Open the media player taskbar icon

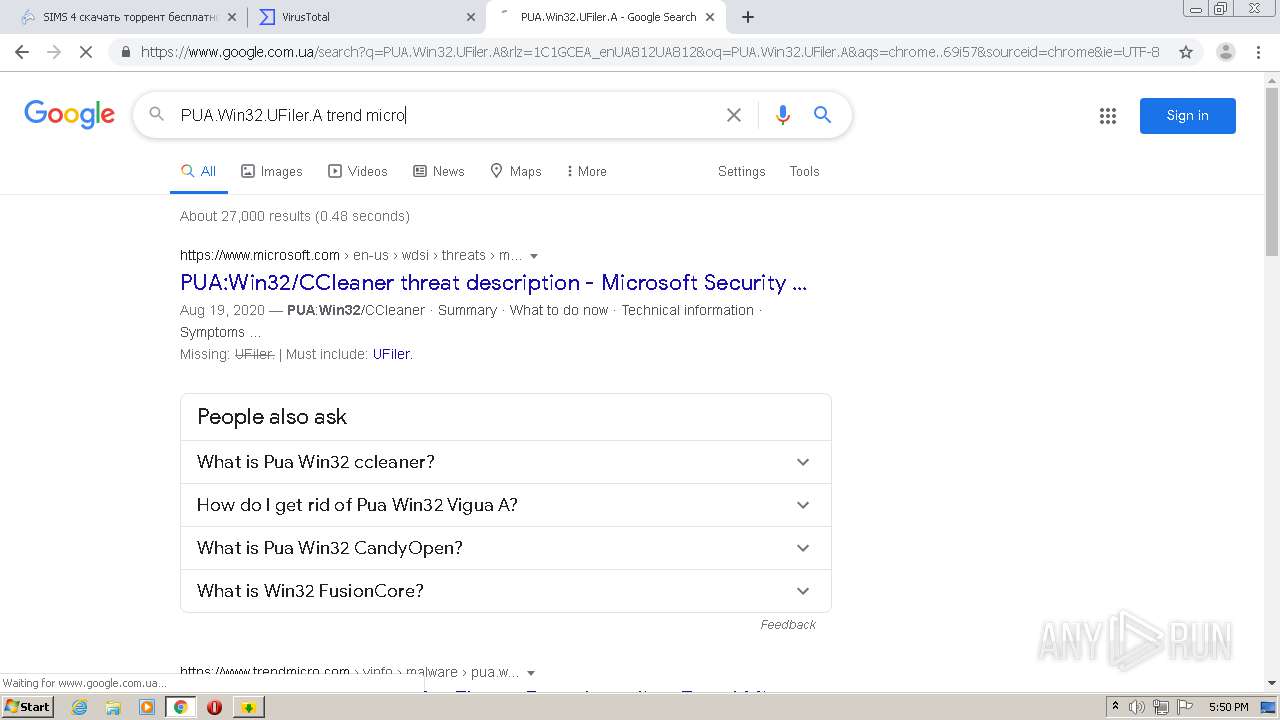click(x=147, y=707)
